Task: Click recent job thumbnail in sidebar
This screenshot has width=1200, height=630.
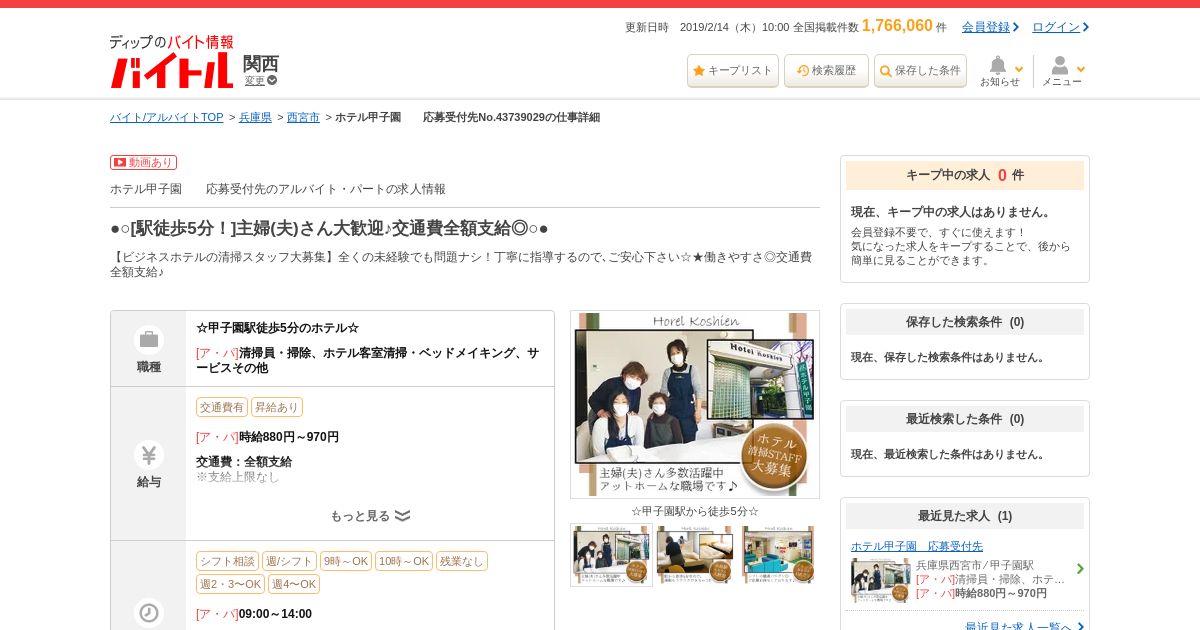Action: (x=881, y=580)
